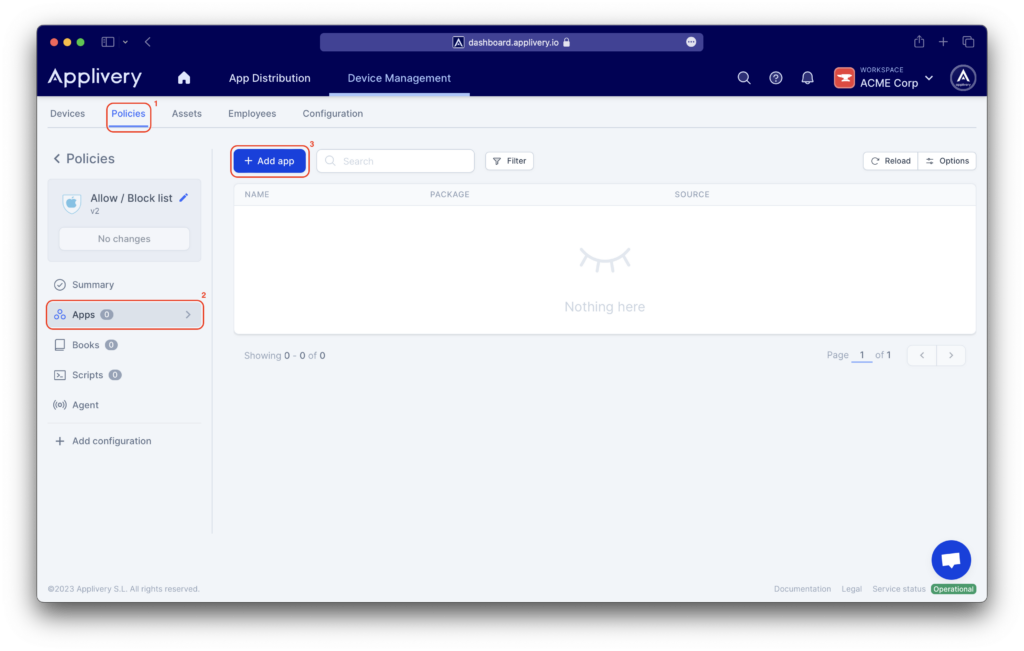The image size is (1024, 651).
Task: Open the Documentation footer link
Action: pos(803,589)
